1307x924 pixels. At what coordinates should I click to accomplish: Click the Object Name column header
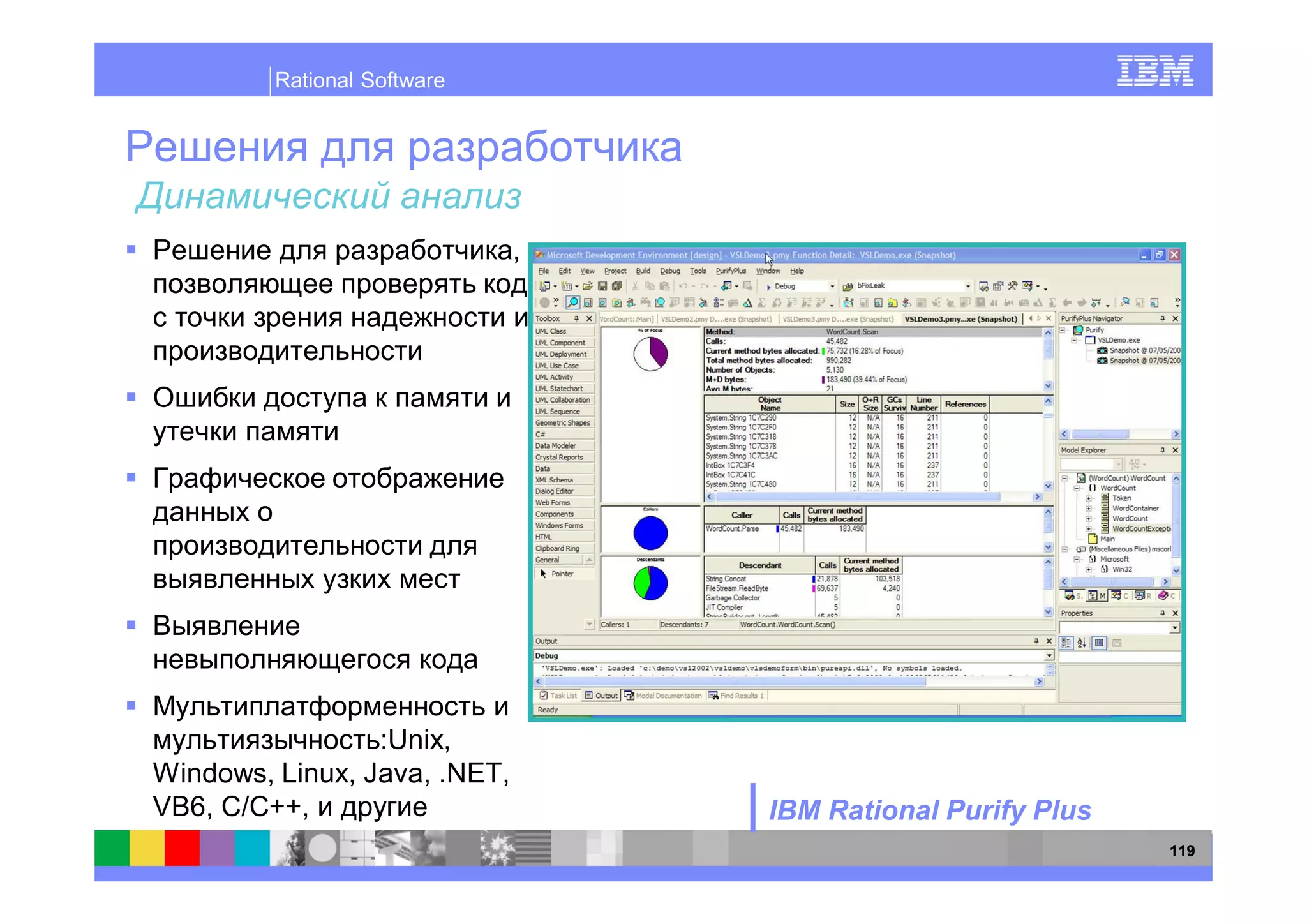(x=770, y=404)
